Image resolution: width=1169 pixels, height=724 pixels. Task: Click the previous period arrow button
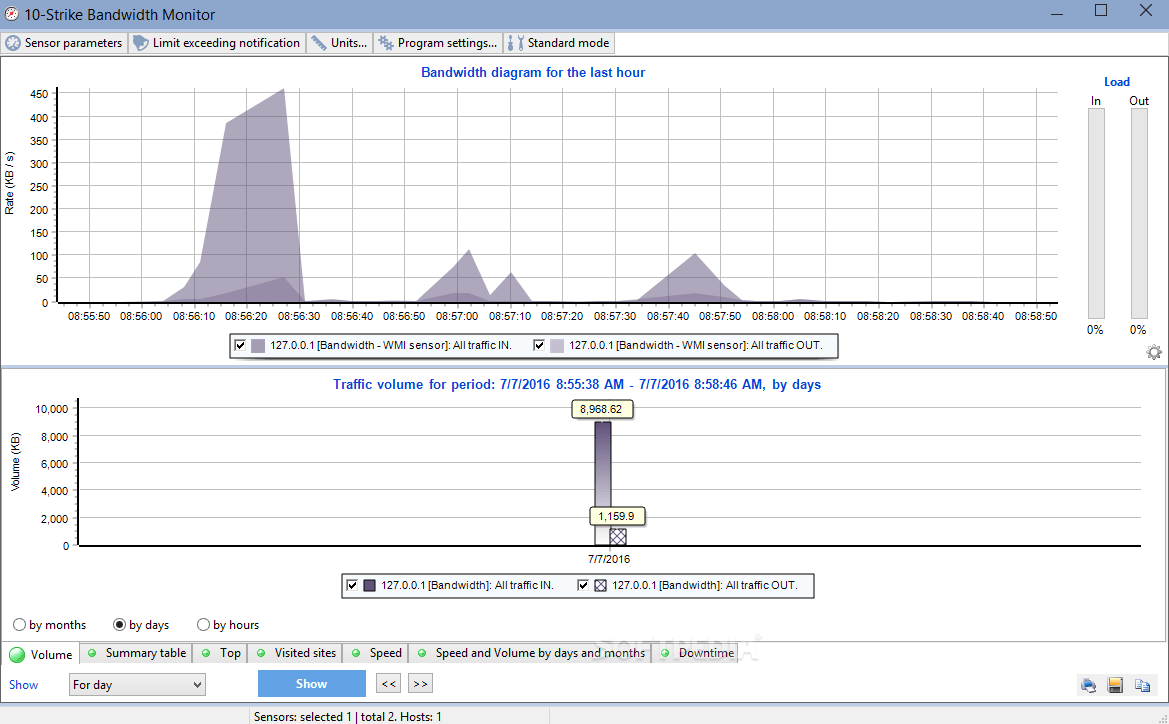click(387, 683)
